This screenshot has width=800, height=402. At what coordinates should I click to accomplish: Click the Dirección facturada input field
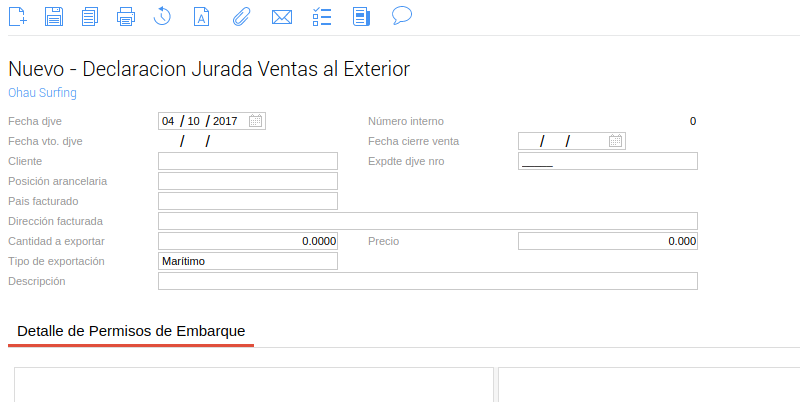point(428,221)
